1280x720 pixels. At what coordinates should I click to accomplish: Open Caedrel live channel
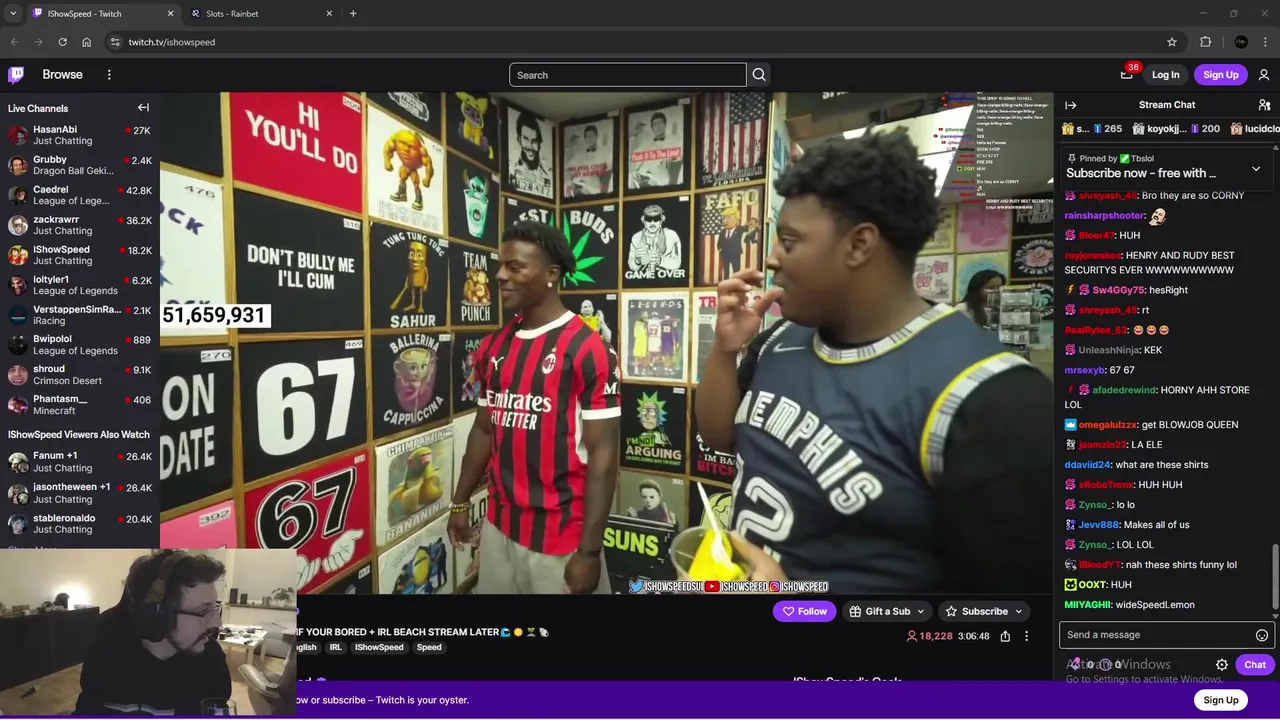click(x=80, y=195)
